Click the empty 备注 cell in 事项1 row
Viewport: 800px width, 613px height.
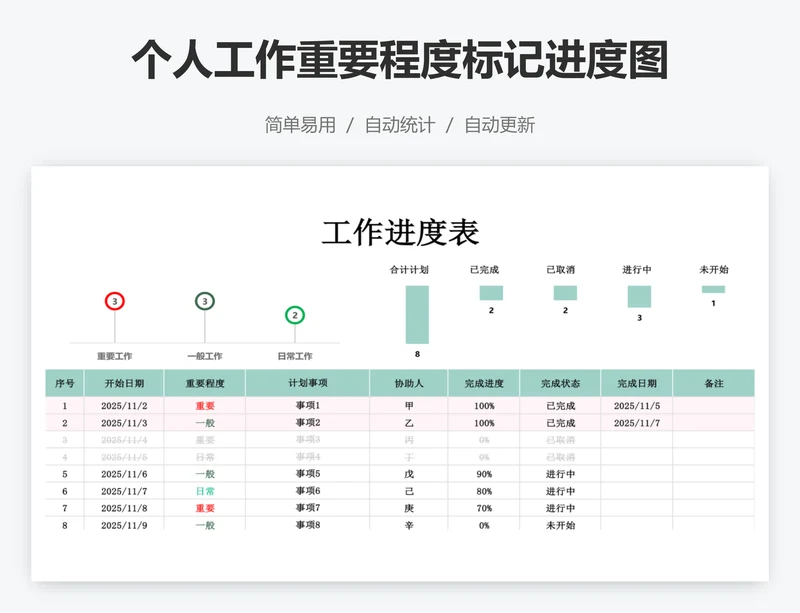pyautogui.click(x=714, y=406)
